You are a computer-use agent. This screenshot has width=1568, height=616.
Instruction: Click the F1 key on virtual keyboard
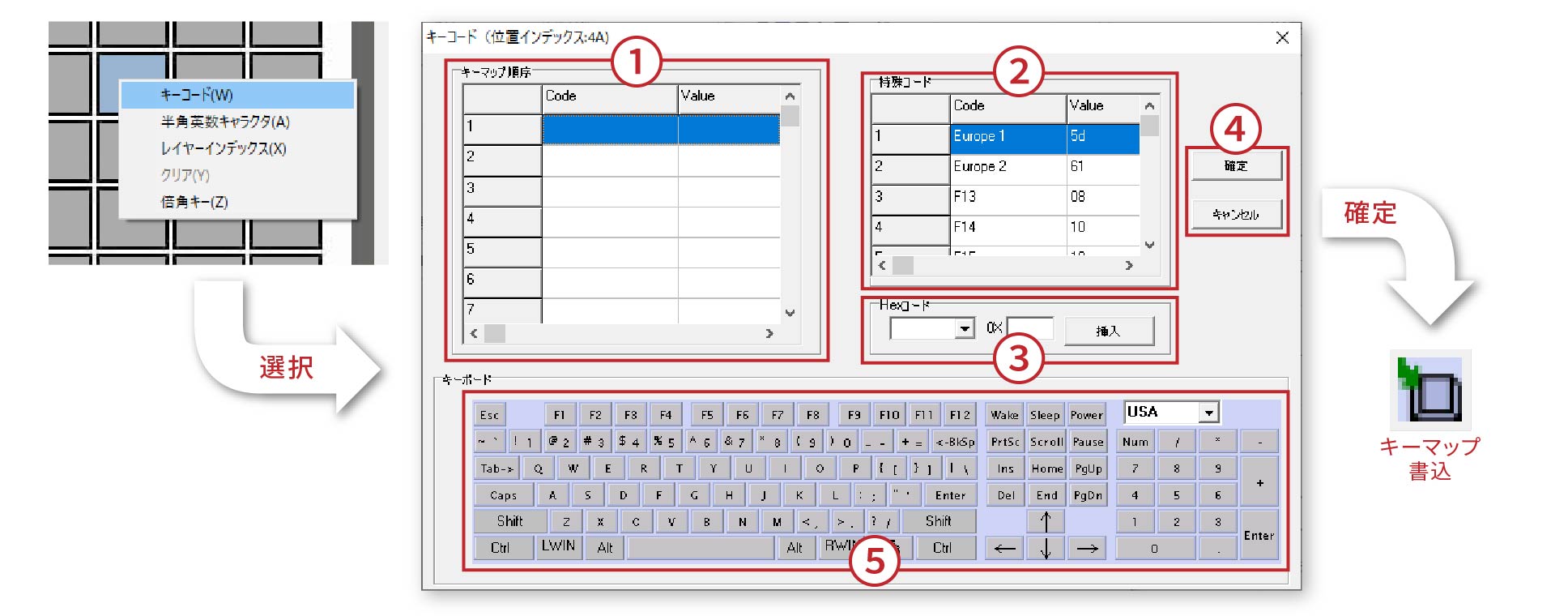point(559,415)
